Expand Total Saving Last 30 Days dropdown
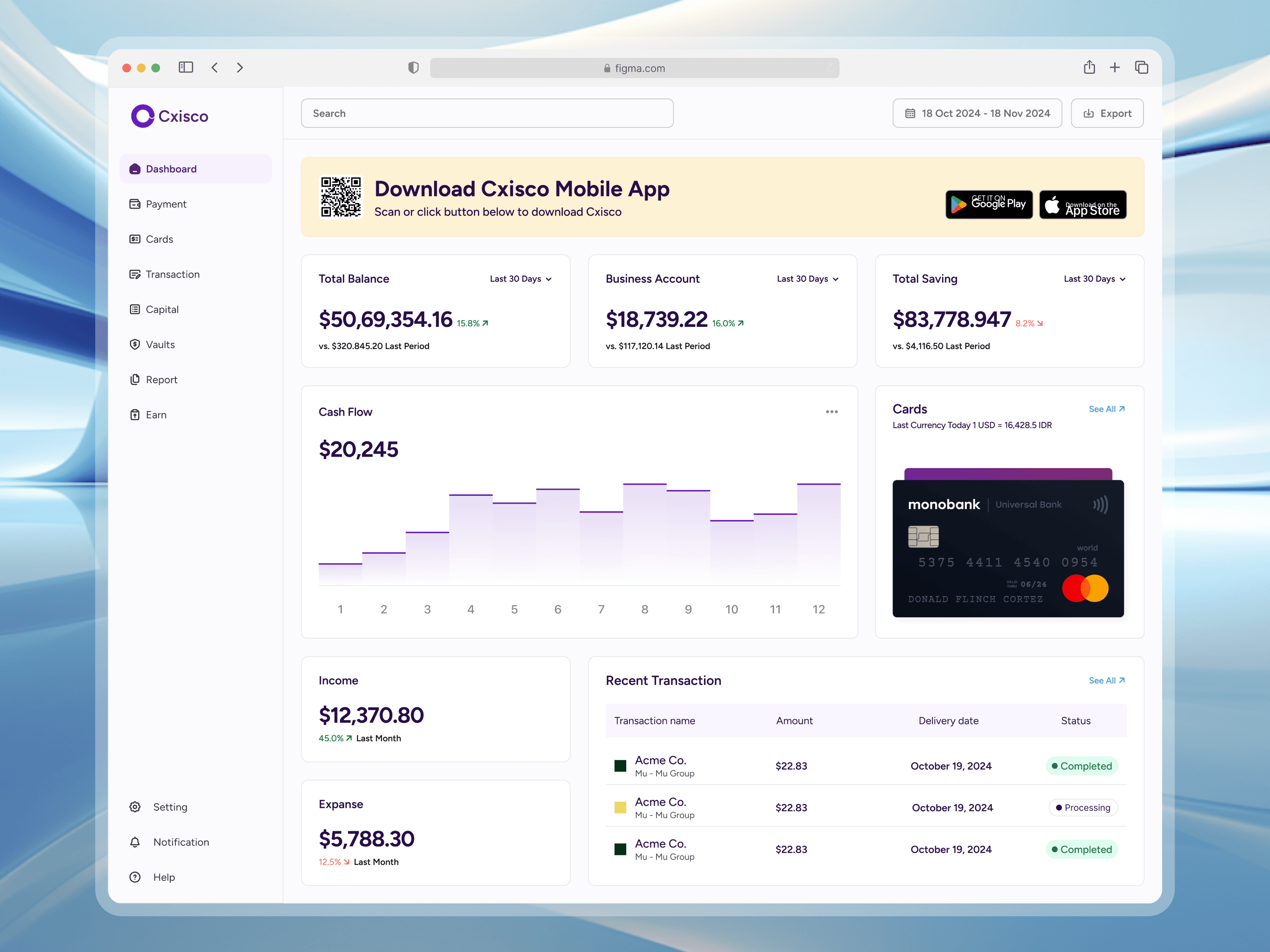The width and height of the screenshot is (1270, 952). coord(1094,279)
